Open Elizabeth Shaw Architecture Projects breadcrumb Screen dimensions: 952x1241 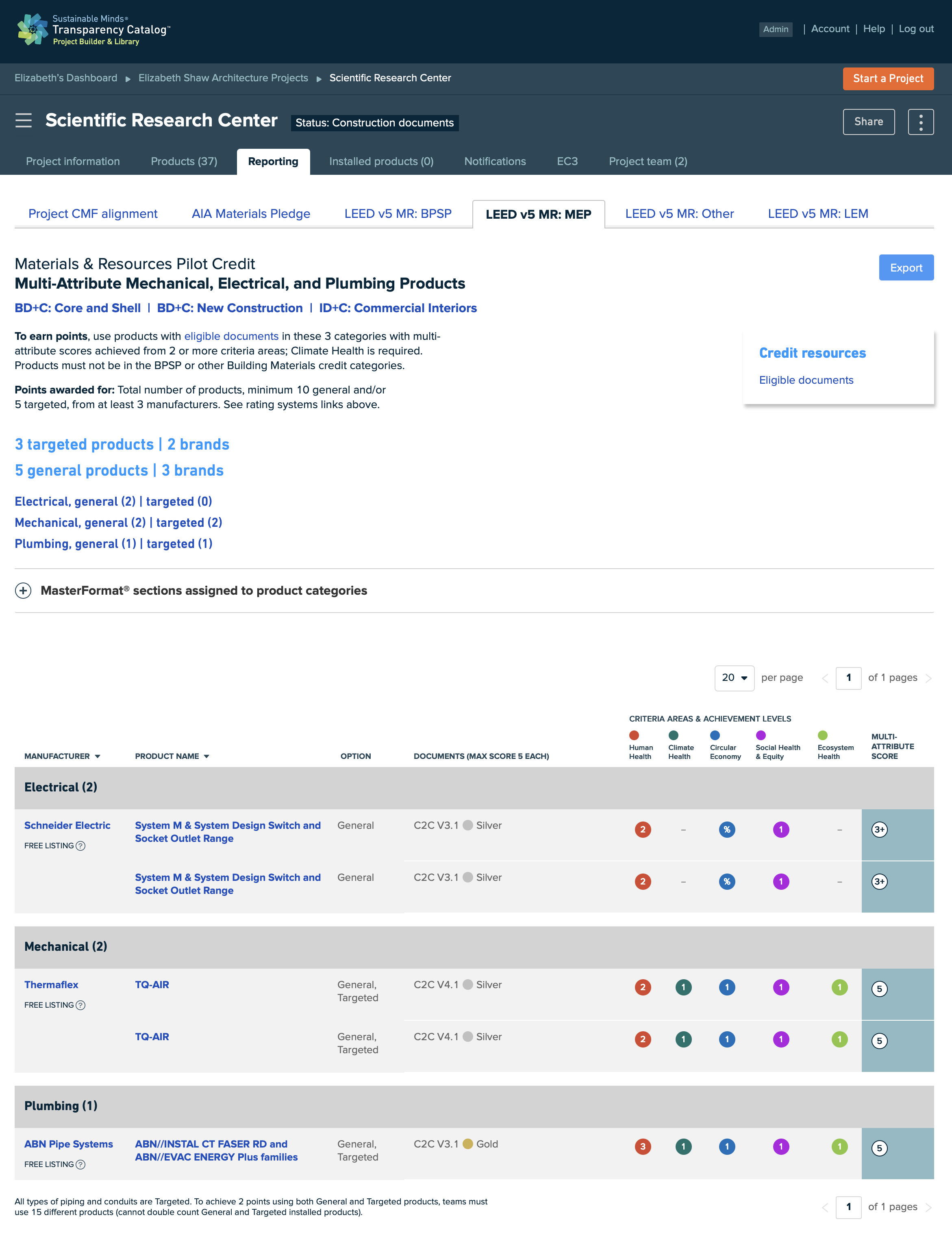click(x=223, y=78)
